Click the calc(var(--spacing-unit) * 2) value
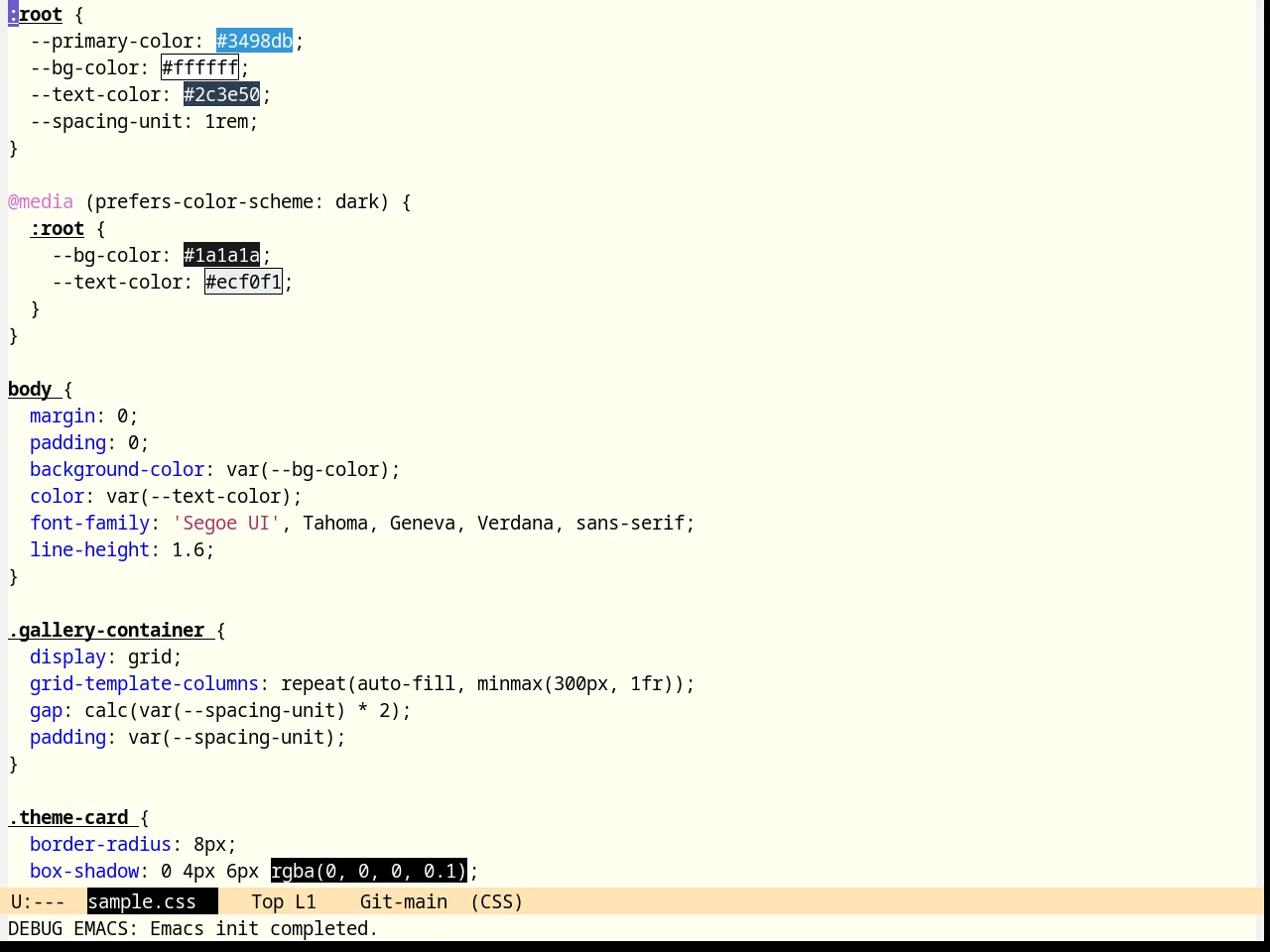1270x952 pixels. tap(242, 710)
